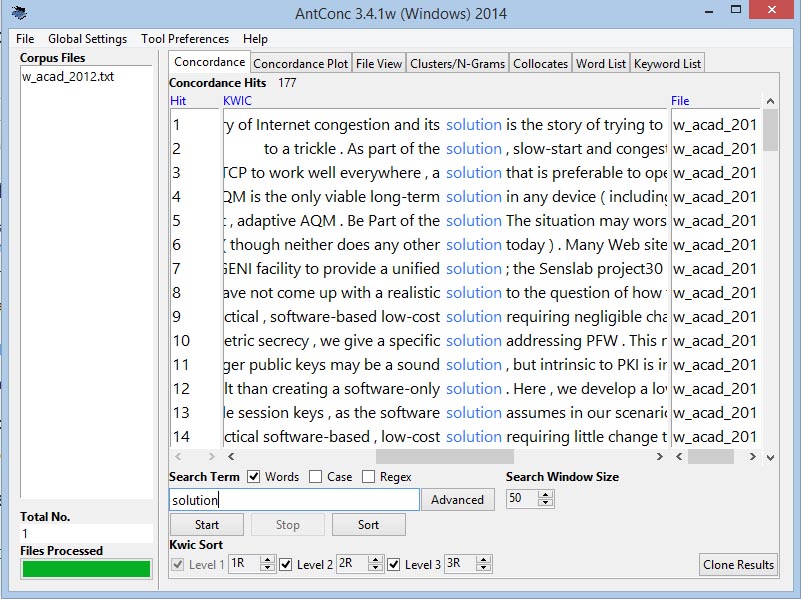Click the AntConc app icon in title bar
801x599 pixels.
pyautogui.click(x=19, y=12)
